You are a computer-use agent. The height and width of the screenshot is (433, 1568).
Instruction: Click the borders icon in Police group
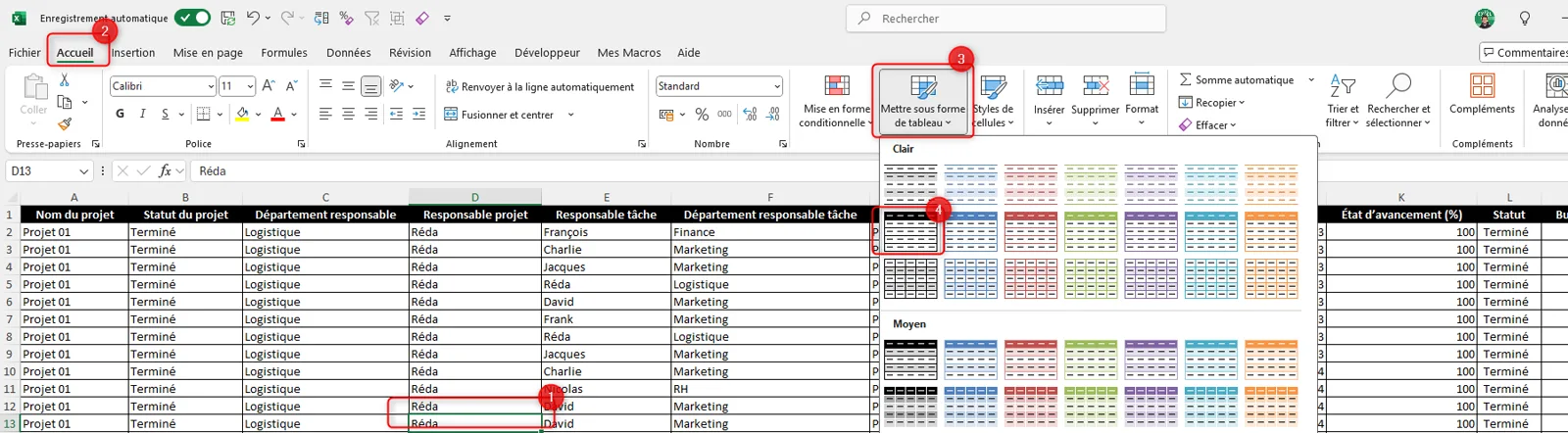tap(203, 114)
